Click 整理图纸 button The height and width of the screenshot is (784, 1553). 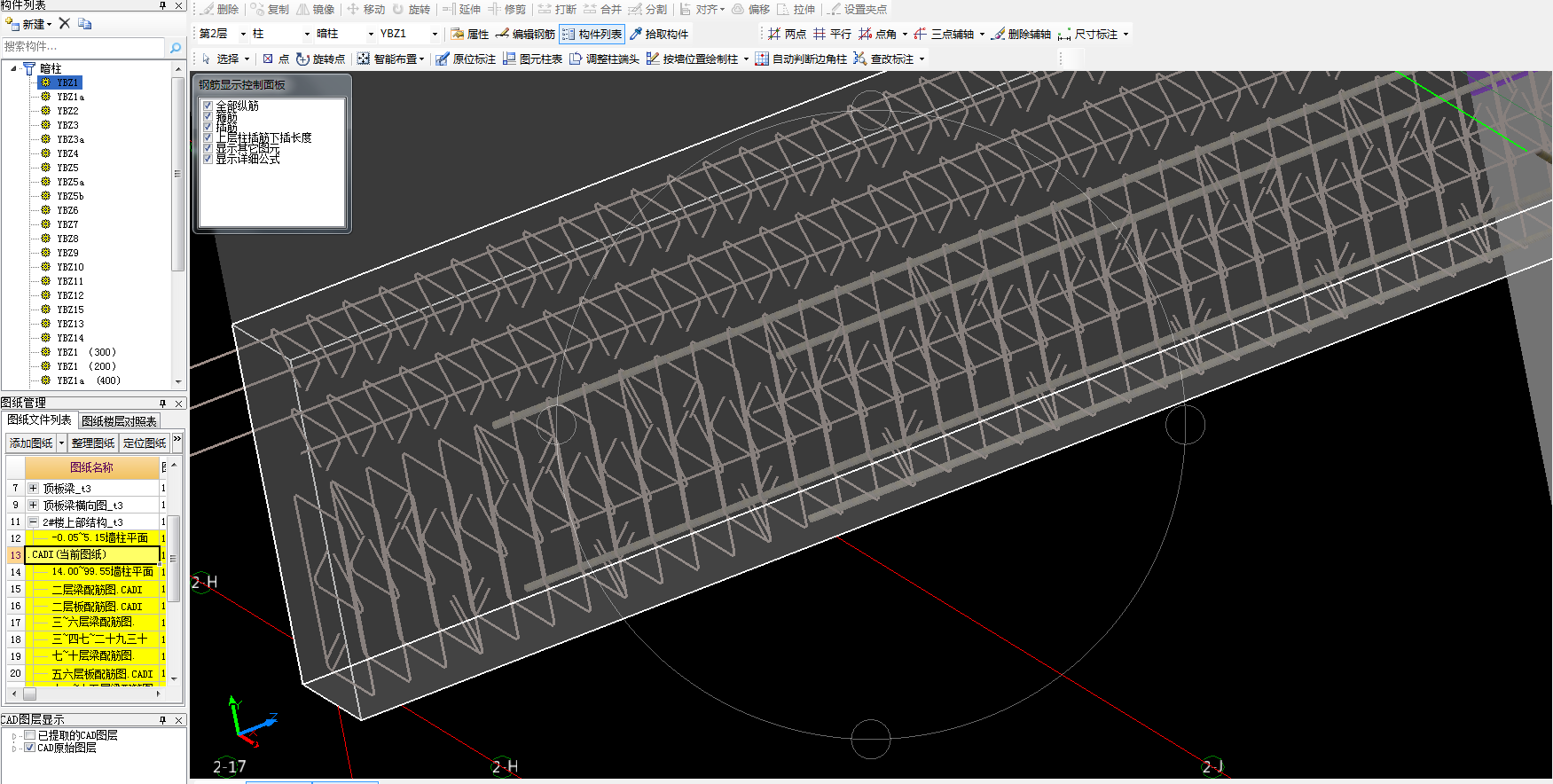pos(93,443)
